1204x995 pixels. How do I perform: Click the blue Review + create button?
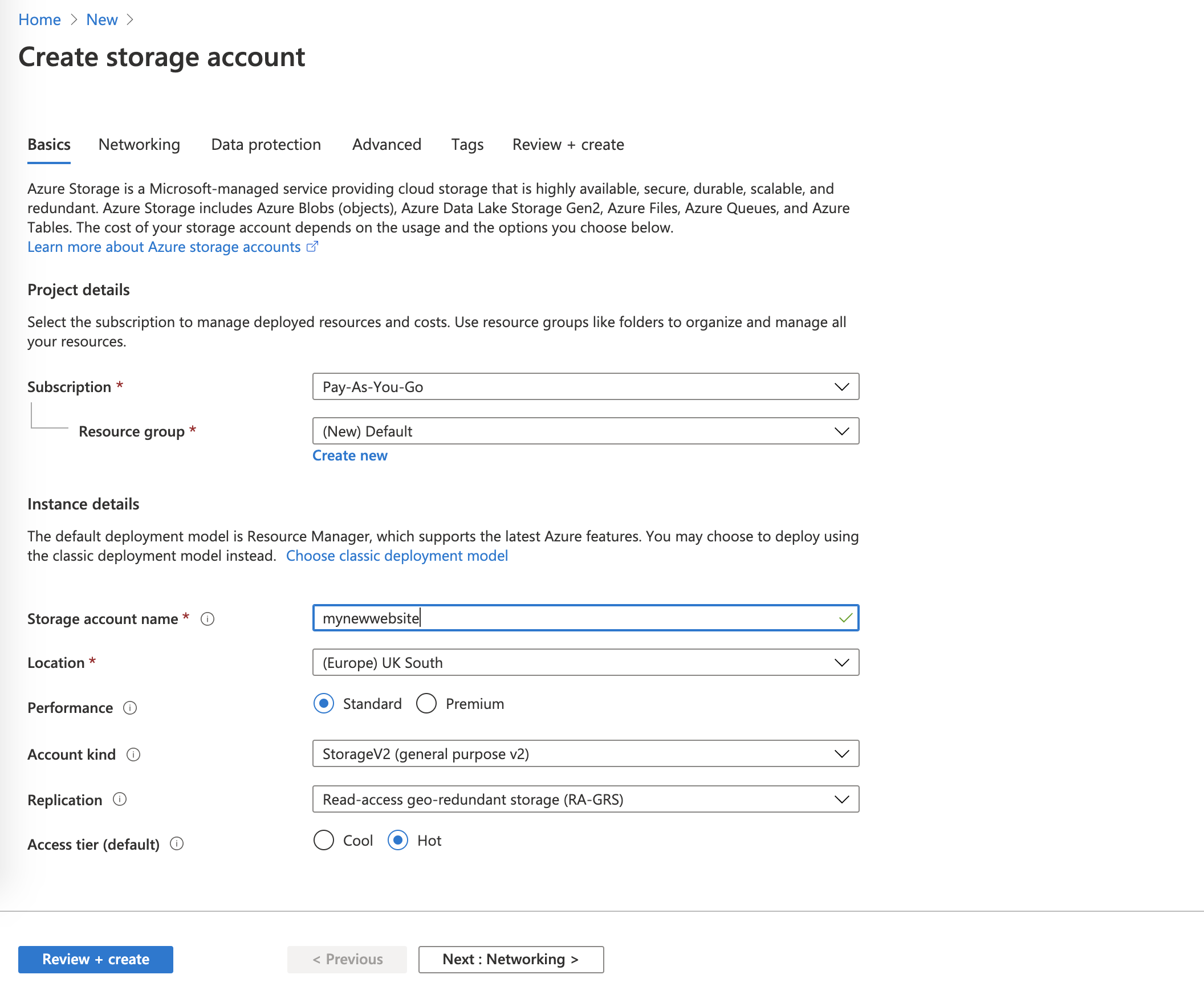pyautogui.click(x=96, y=960)
